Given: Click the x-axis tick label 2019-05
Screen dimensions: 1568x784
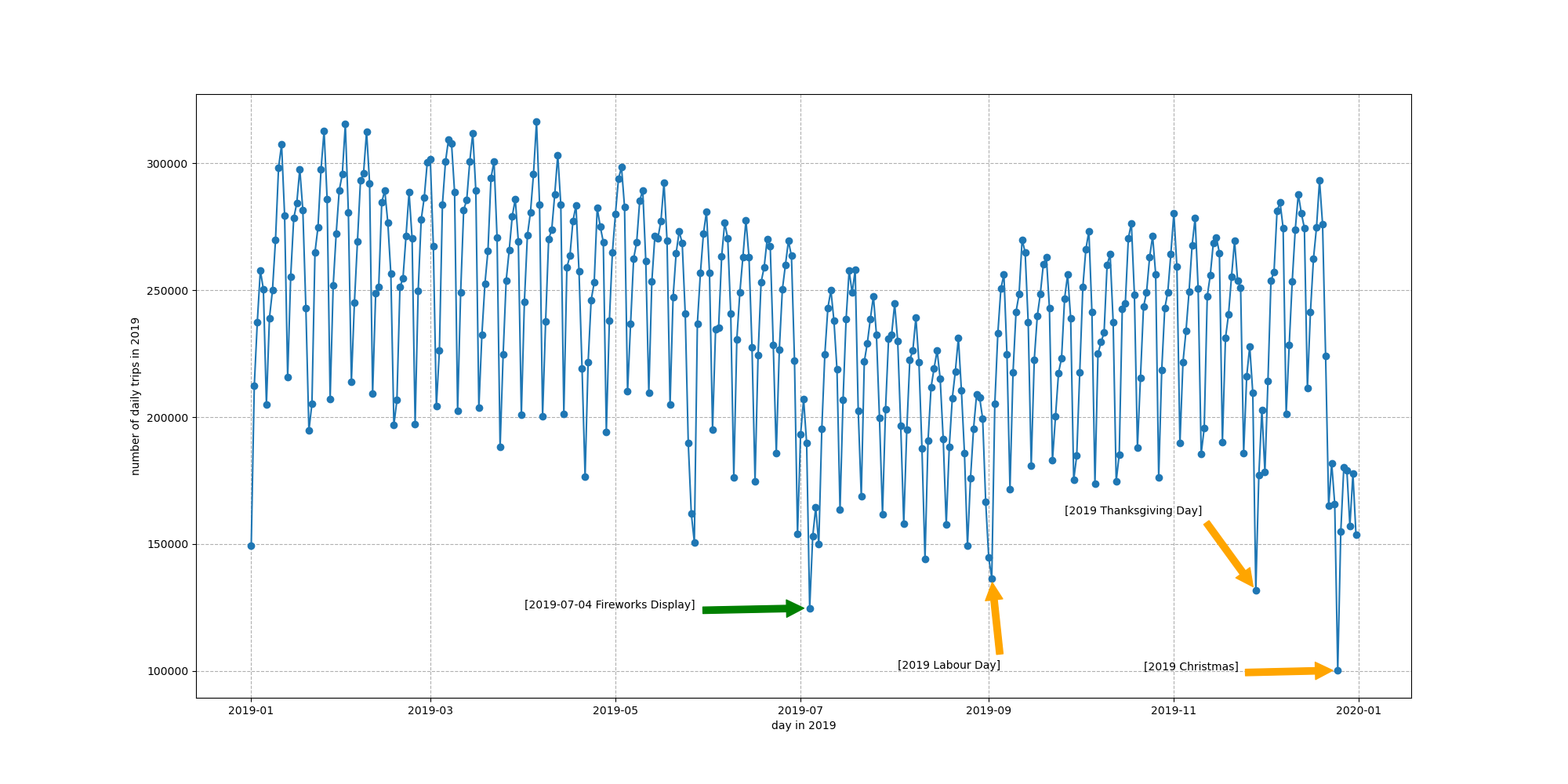Looking at the screenshot, I should click(x=615, y=710).
